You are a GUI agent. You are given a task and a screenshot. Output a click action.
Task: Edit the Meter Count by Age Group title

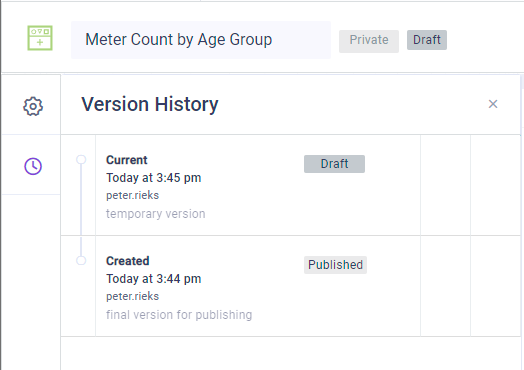point(201,40)
